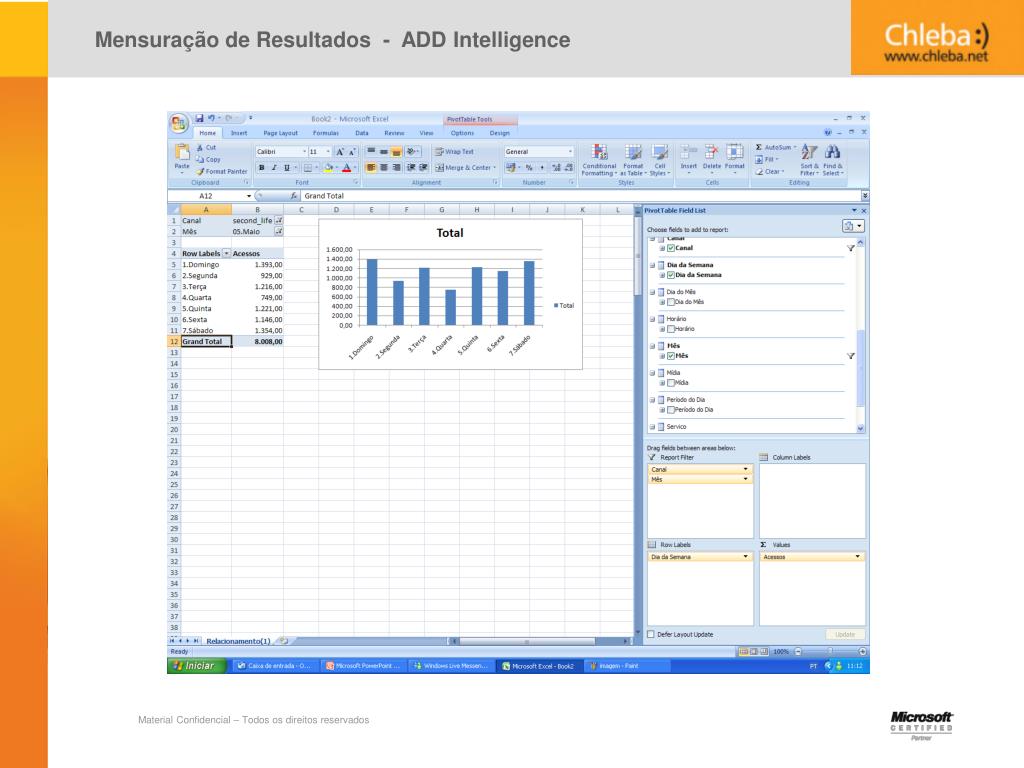Toggle underline formatting
This screenshot has height=768, width=1024.
pyautogui.click(x=286, y=168)
